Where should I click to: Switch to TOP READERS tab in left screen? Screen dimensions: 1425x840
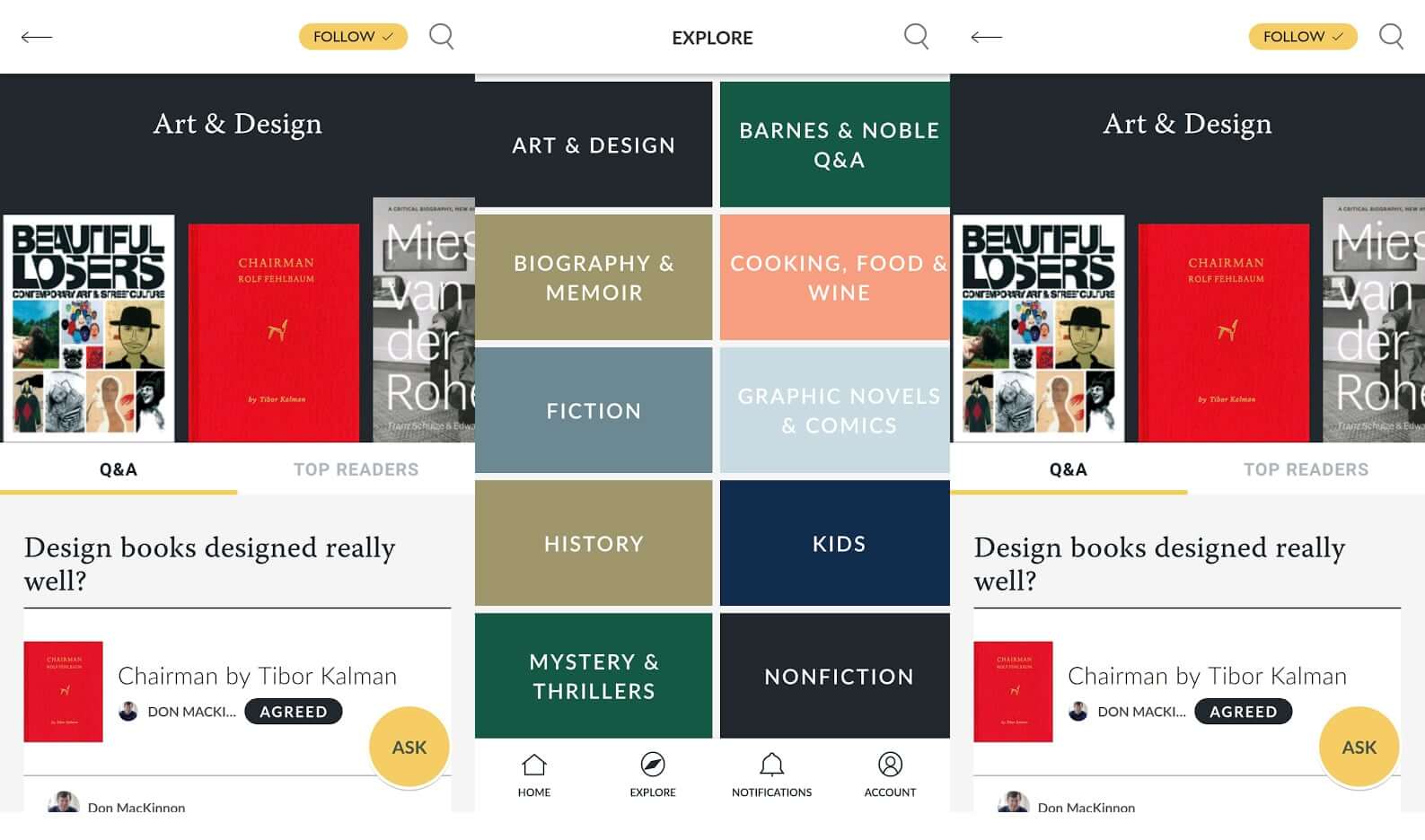click(x=356, y=469)
